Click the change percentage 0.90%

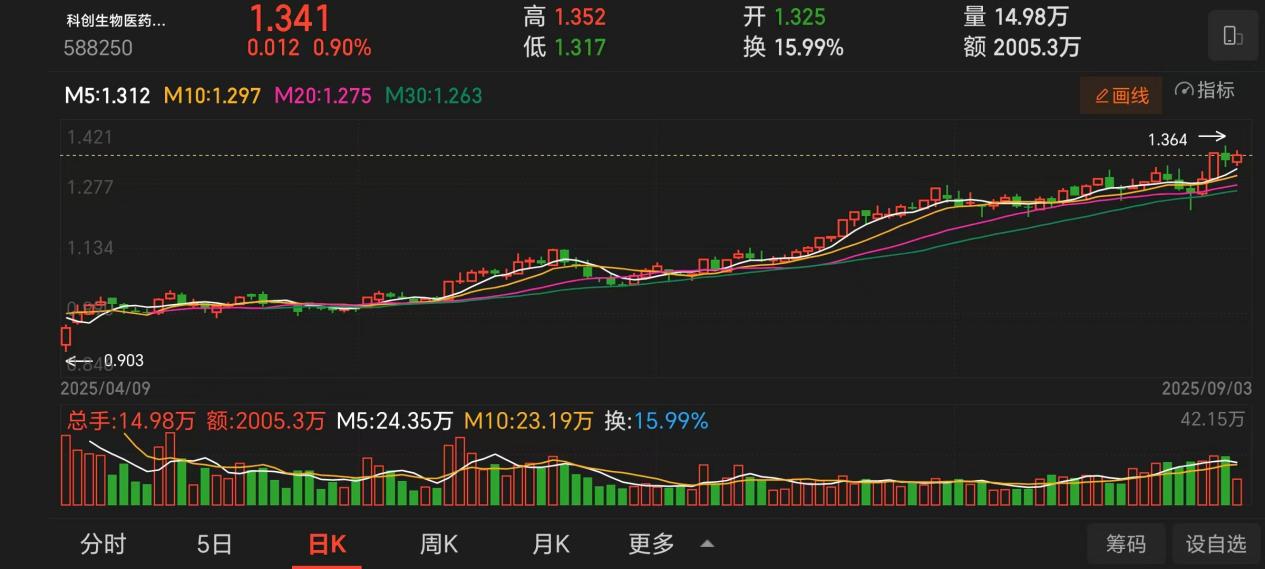[x=342, y=47]
